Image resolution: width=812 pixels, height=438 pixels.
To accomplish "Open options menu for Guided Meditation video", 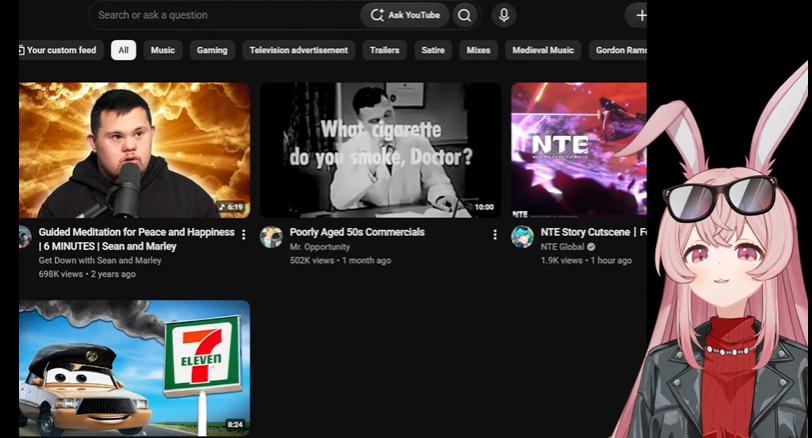I will coord(243,235).
